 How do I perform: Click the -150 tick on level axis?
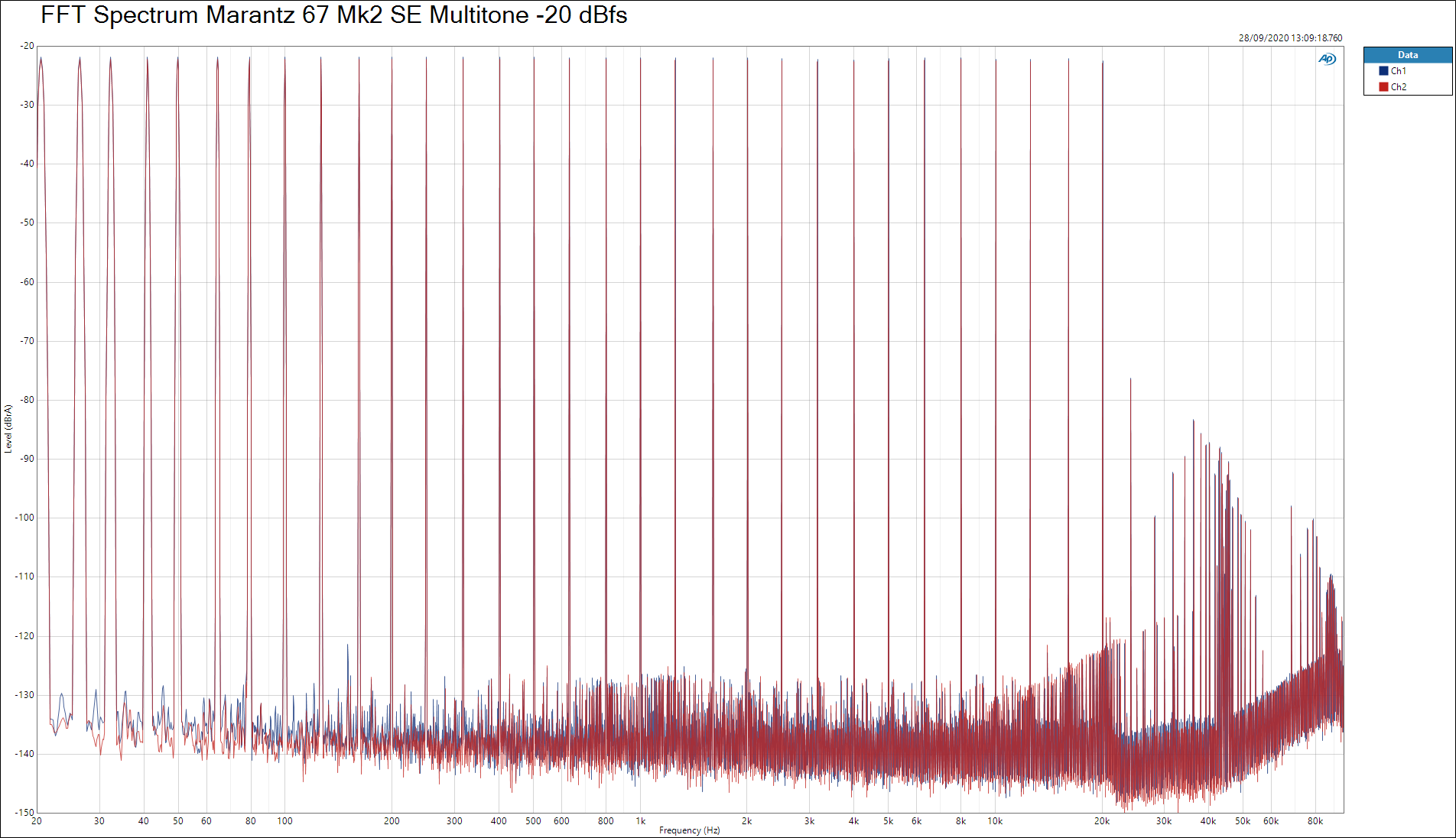(x=25, y=813)
